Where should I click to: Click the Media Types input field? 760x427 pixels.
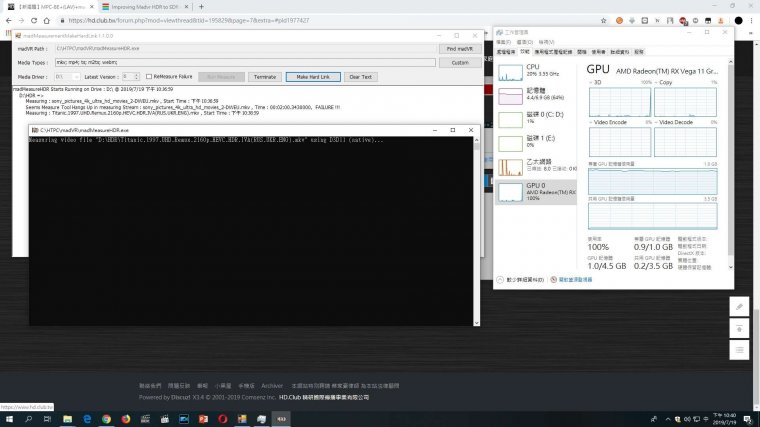[x=245, y=62]
